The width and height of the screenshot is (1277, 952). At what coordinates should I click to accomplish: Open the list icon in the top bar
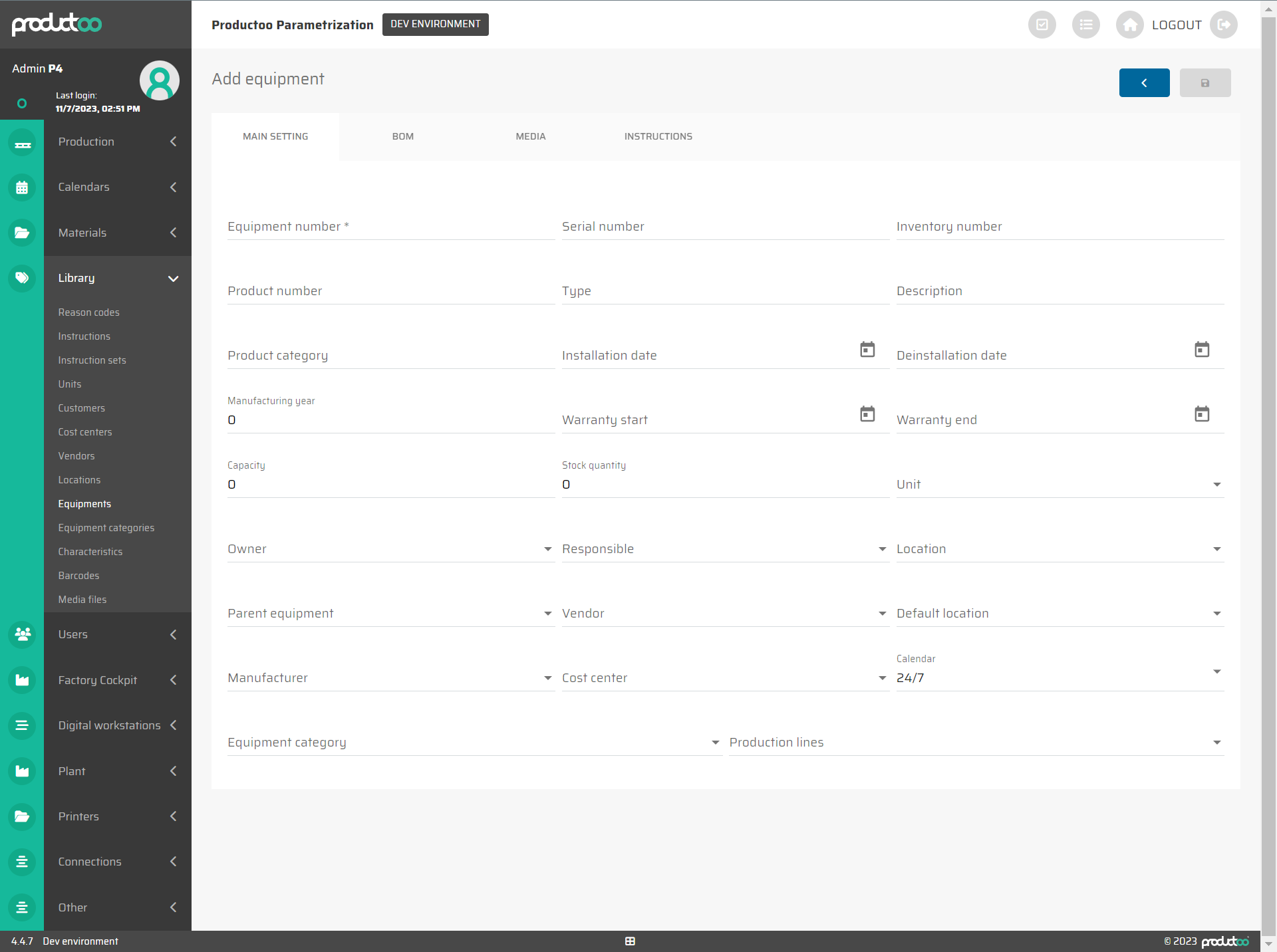click(1085, 25)
